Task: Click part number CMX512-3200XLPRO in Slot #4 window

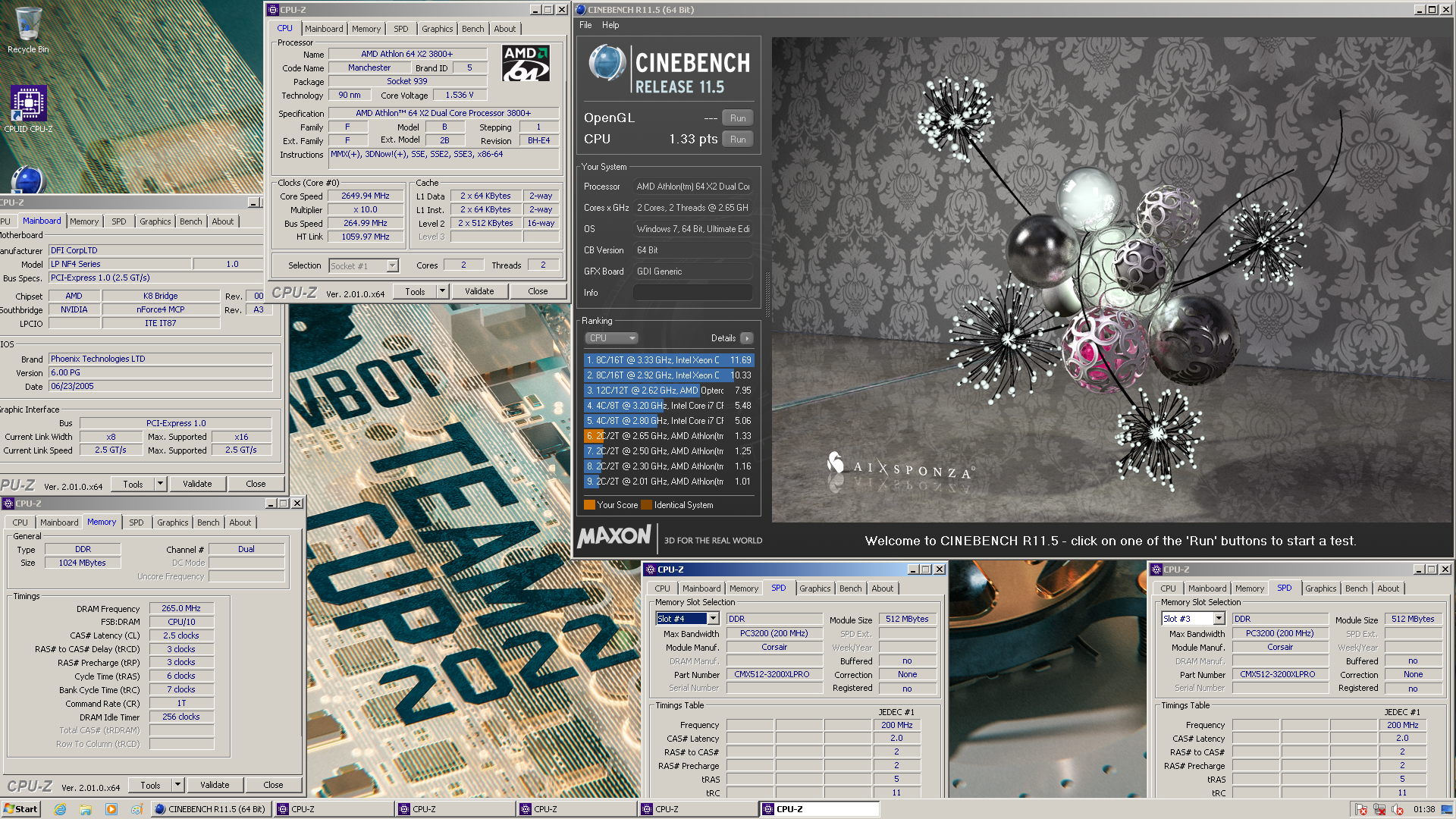Action: (774, 674)
